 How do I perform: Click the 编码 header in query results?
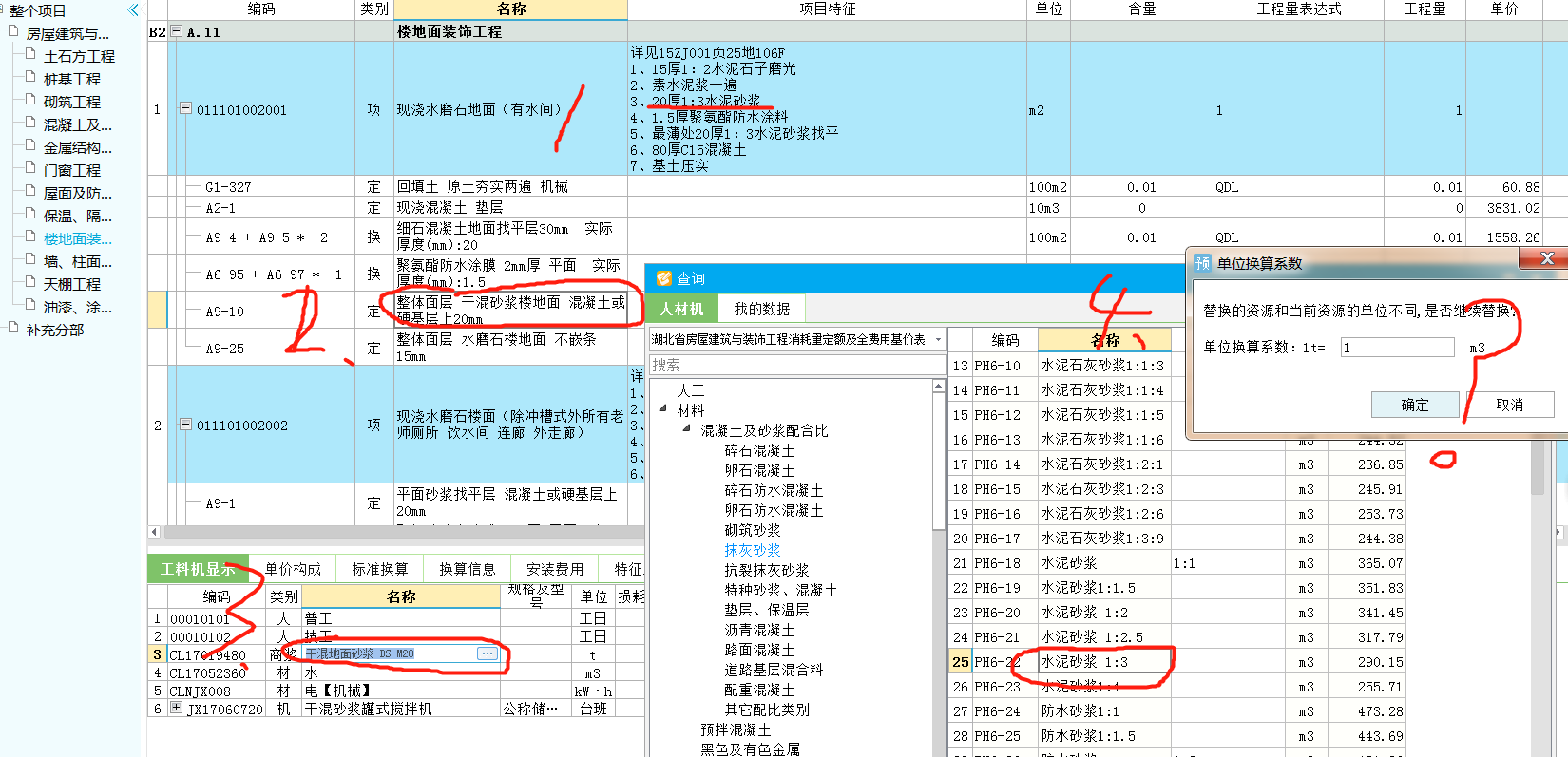point(1004,340)
